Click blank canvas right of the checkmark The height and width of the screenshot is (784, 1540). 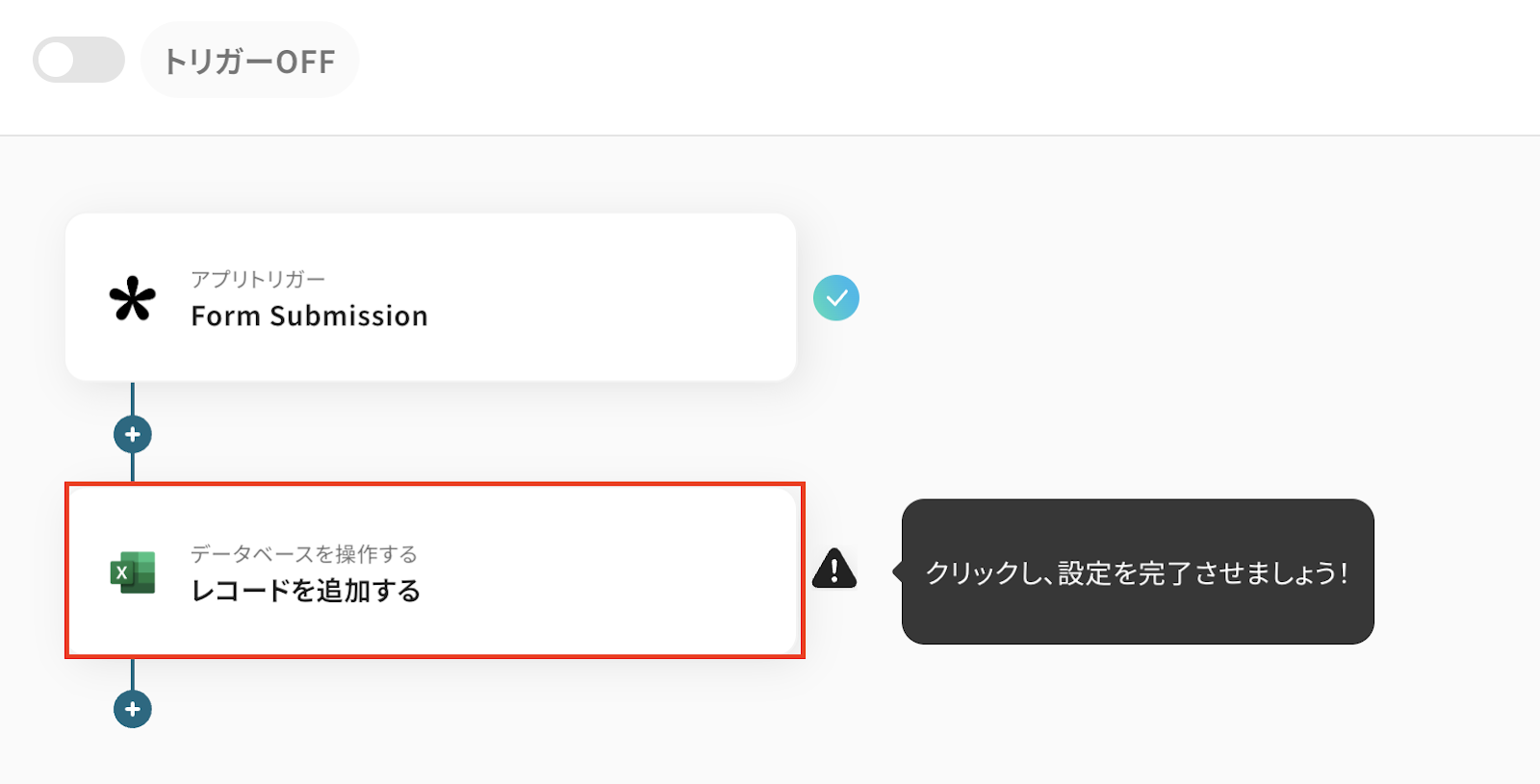(x=1155, y=298)
